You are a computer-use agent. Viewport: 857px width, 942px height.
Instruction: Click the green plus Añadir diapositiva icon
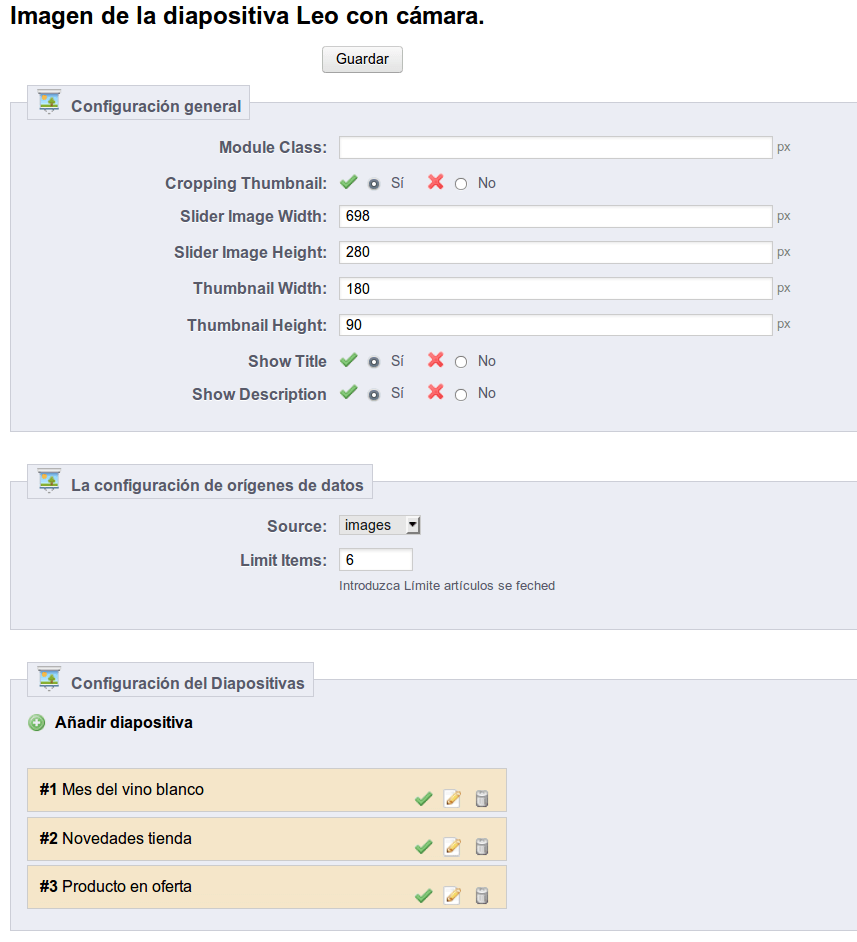point(37,723)
